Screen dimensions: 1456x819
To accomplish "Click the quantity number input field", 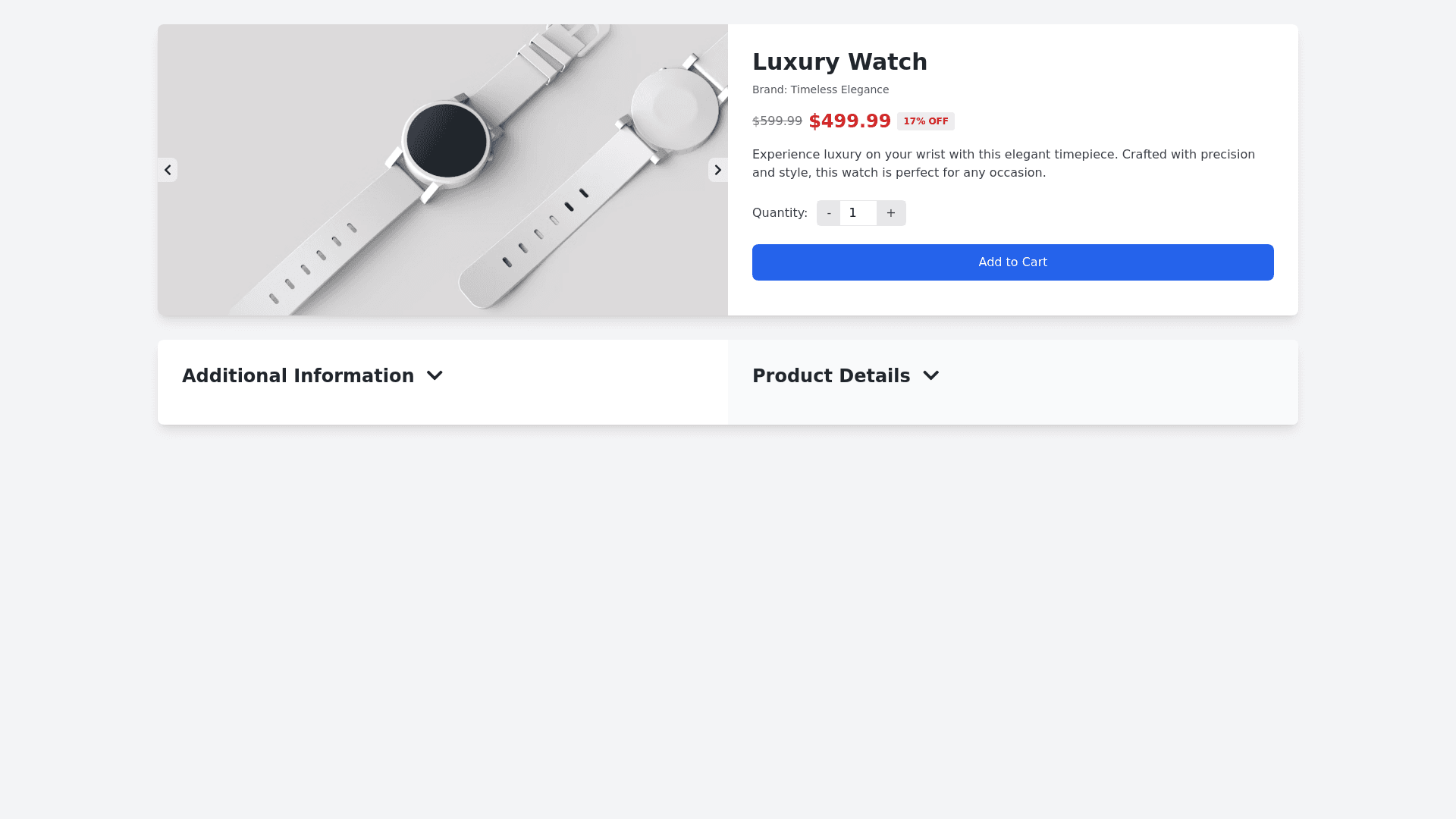I will [x=858, y=213].
